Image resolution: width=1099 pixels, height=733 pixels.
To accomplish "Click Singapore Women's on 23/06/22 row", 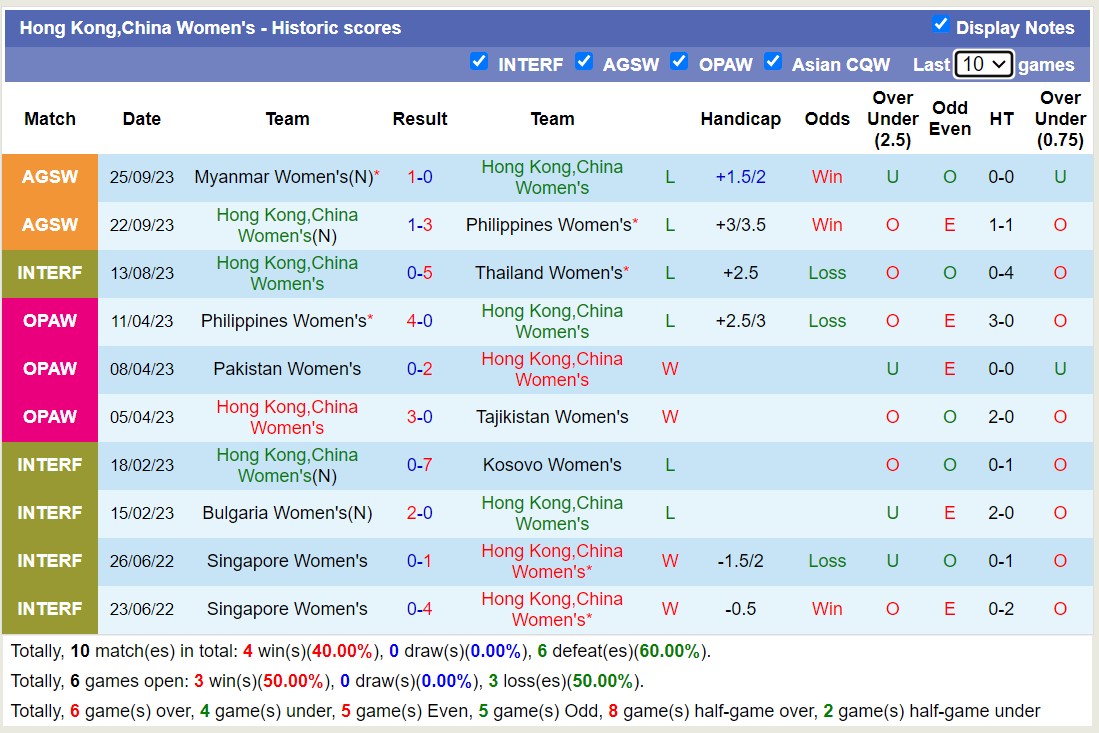I will [287, 609].
